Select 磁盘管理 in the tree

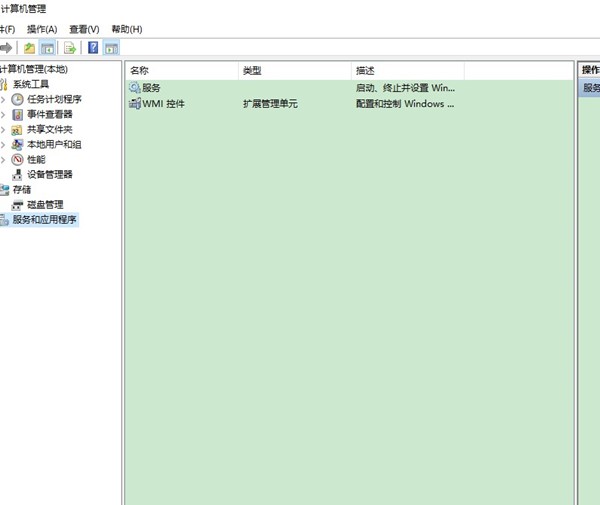[x=45, y=204]
